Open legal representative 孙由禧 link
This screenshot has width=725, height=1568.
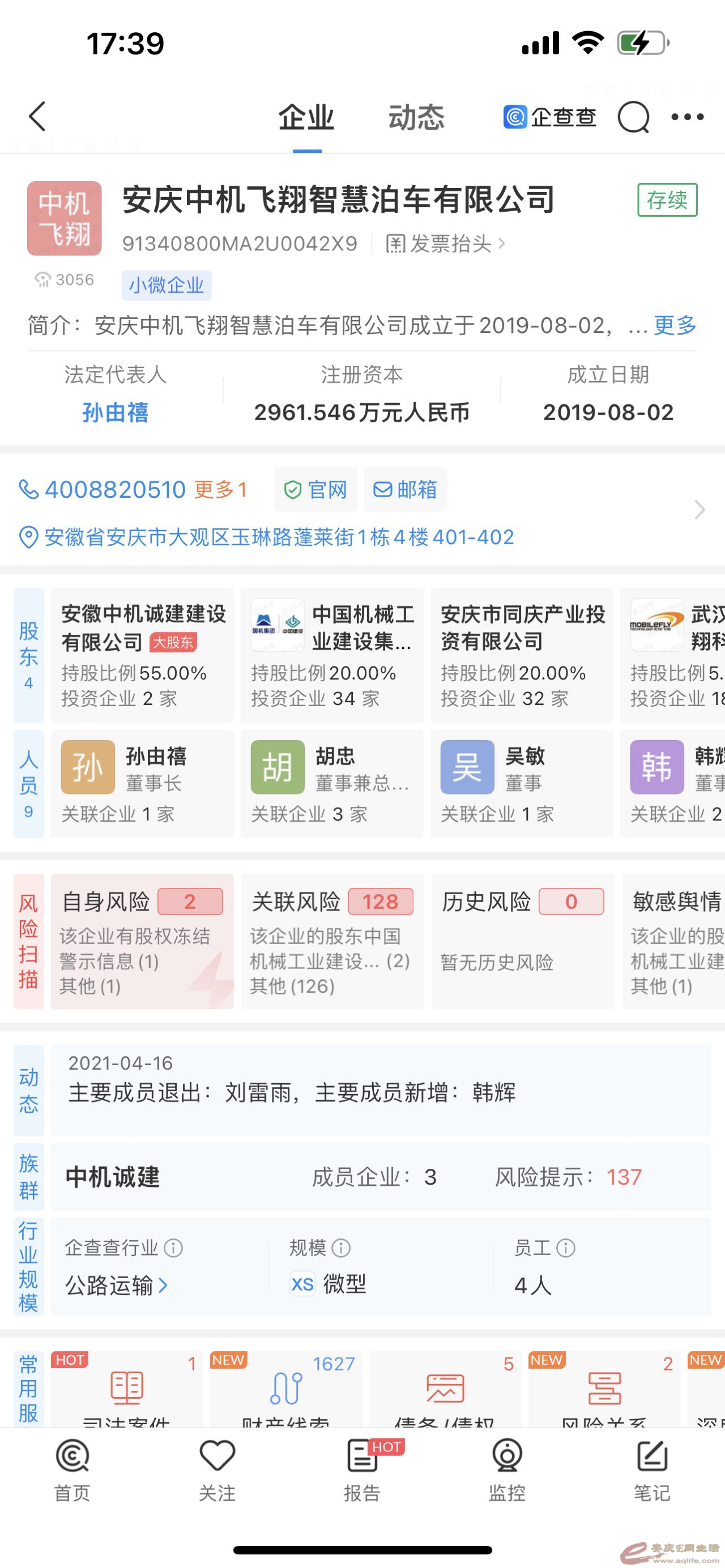pyautogui.click(x=115, y=413)
